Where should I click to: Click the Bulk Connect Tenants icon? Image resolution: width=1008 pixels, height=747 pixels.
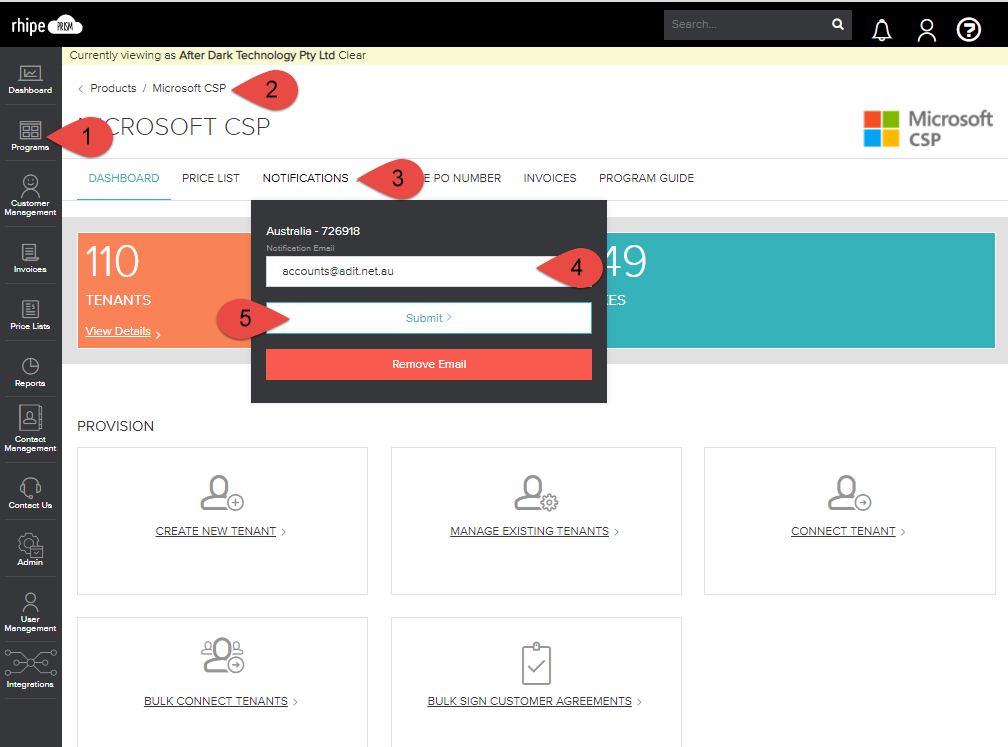222,655
